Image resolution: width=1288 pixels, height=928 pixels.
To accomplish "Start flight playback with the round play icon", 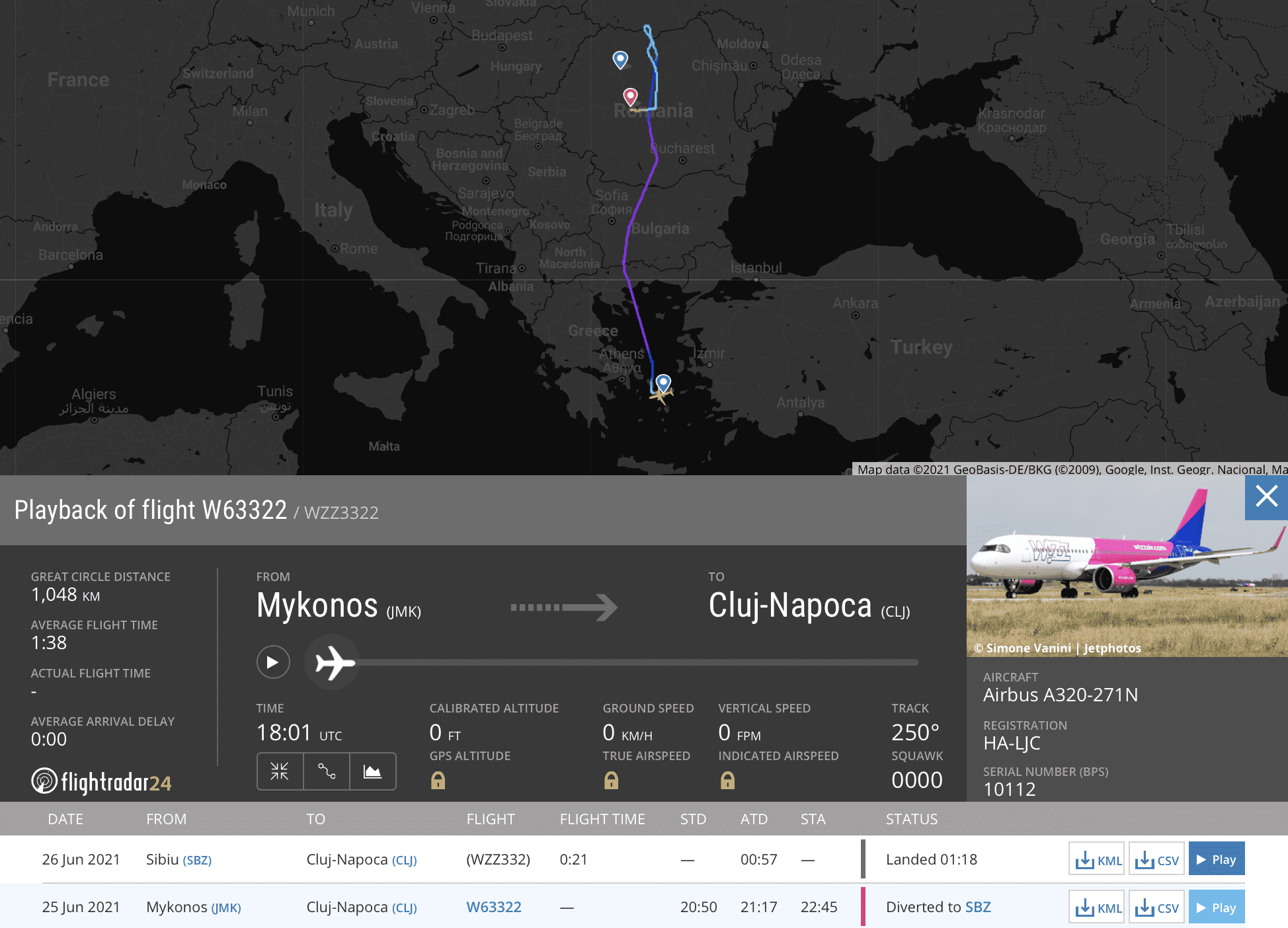I will coord(273,662).
